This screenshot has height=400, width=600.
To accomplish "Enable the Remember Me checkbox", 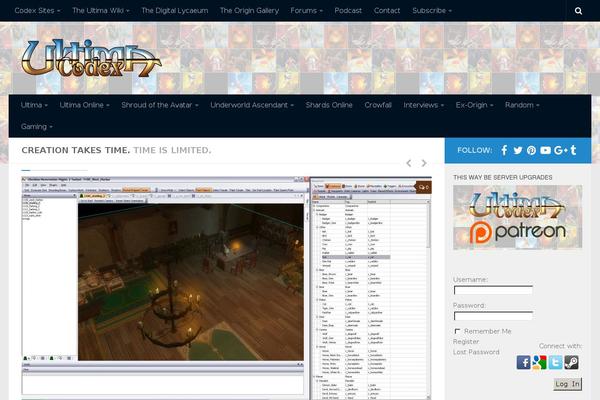I will click(457, 331).
